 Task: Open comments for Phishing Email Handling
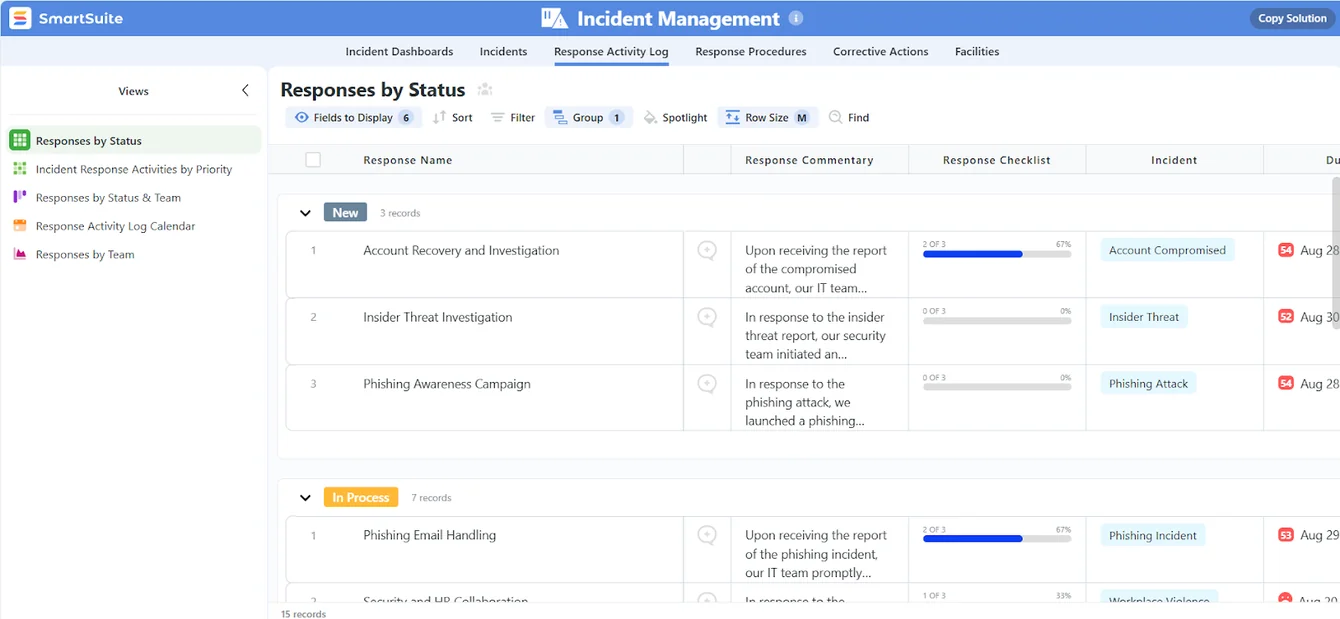pos(707,535)
